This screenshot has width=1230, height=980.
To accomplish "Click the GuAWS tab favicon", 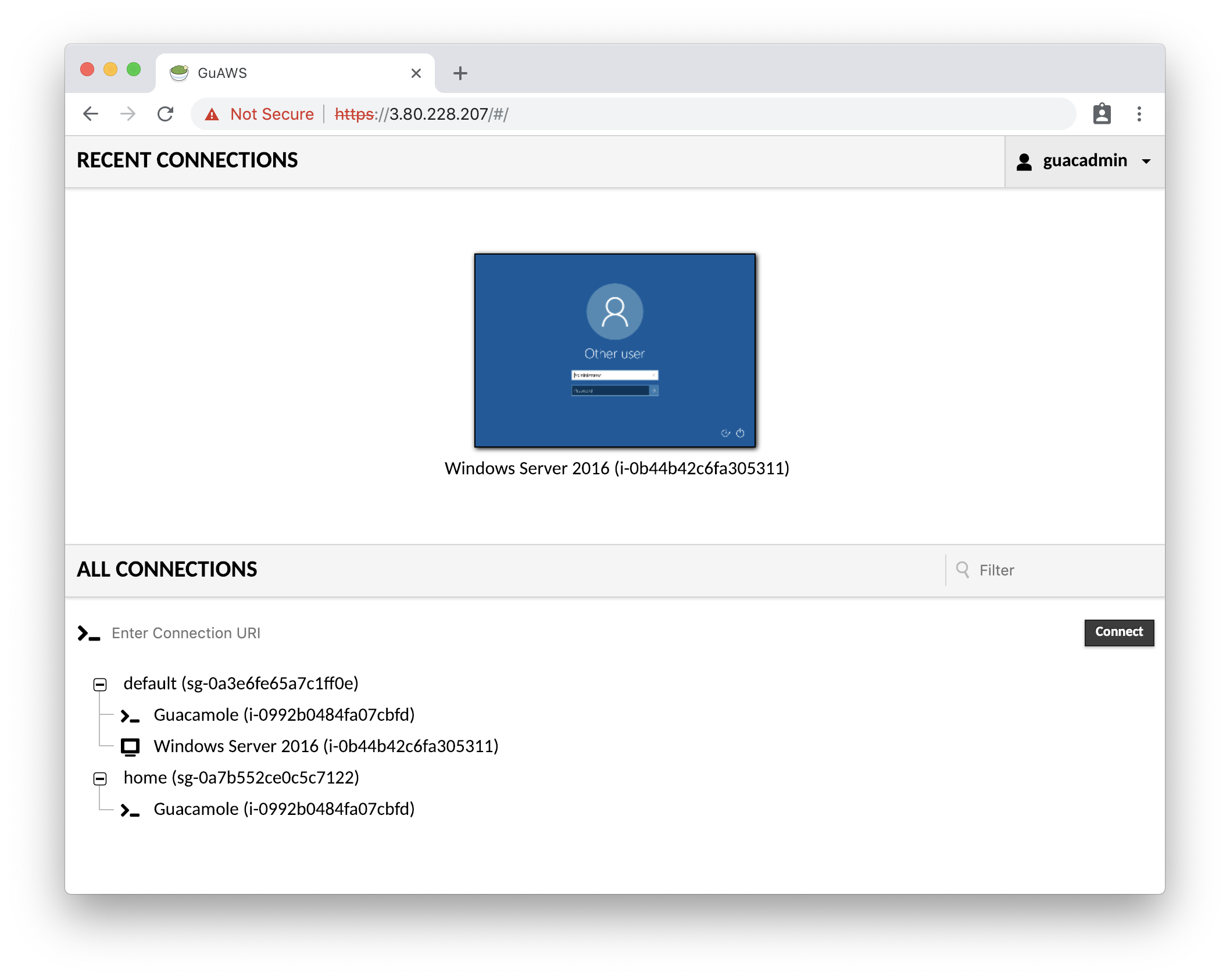I will pos(179,73).
